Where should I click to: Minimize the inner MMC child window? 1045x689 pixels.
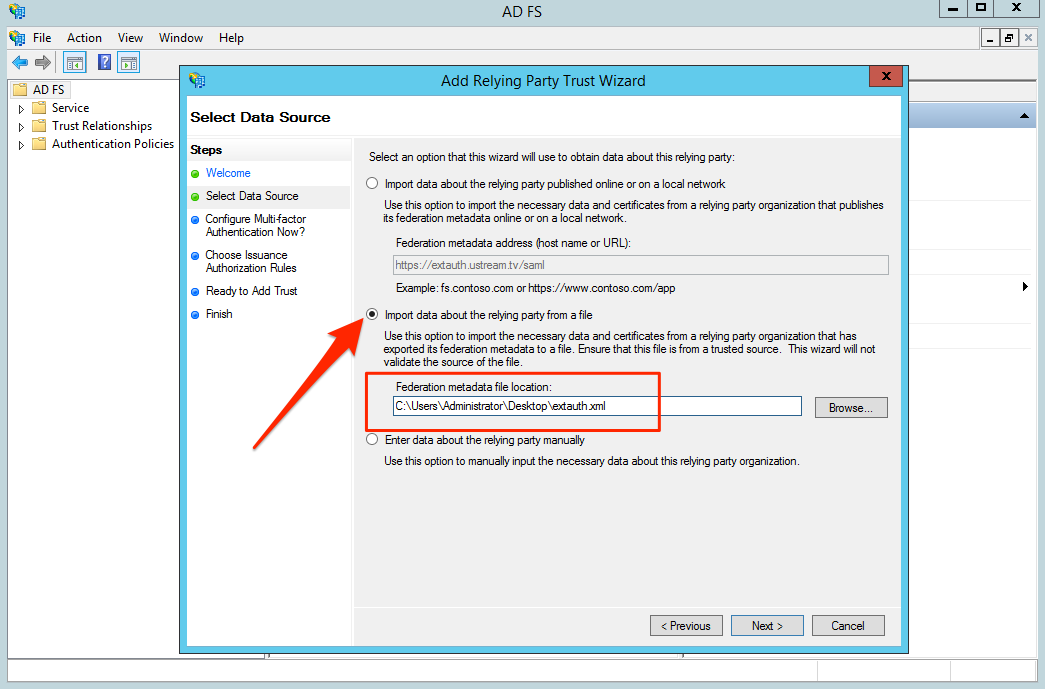[x=990, y=38]
